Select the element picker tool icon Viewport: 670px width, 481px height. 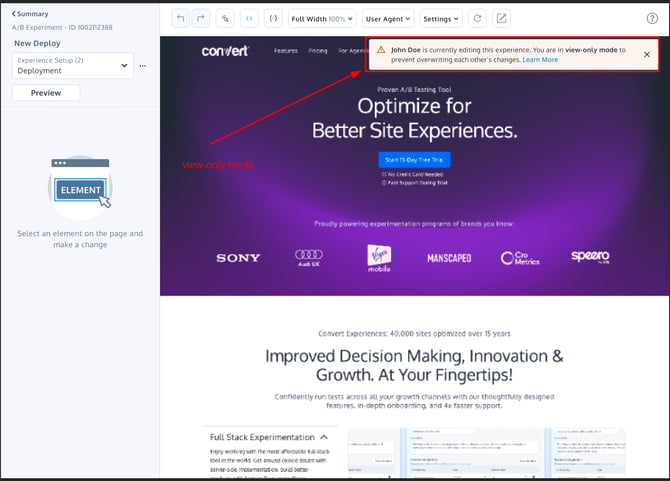(x=225, y=18)
